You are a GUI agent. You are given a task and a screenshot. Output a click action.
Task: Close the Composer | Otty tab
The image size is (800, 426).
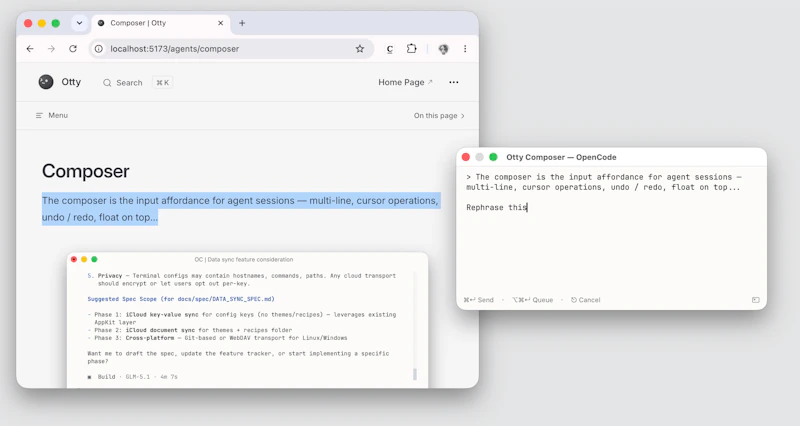coord(220,23)
